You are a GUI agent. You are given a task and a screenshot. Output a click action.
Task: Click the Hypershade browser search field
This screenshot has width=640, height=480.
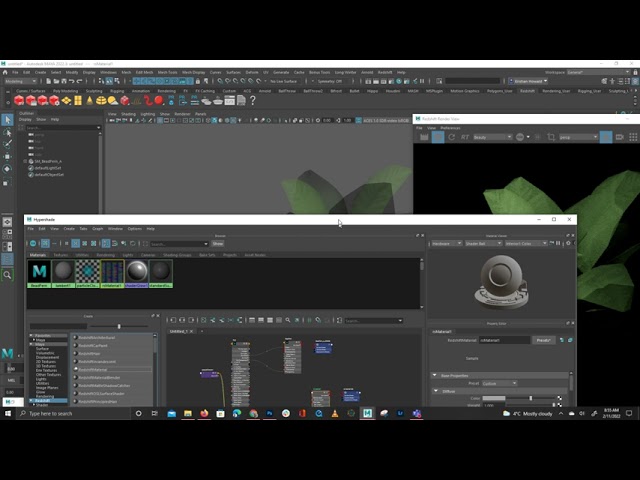(179, 244)
